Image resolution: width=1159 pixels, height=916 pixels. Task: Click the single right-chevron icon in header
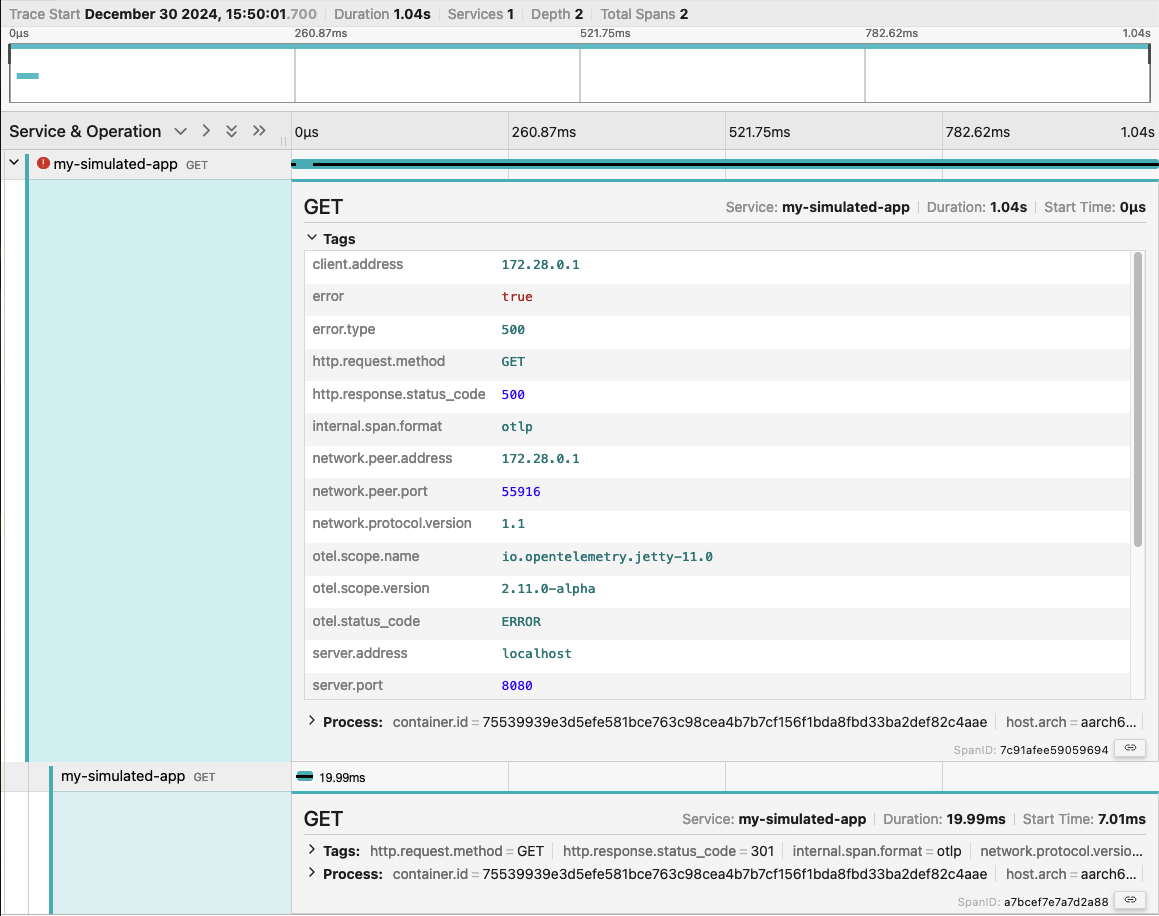[x=206, y=131]
